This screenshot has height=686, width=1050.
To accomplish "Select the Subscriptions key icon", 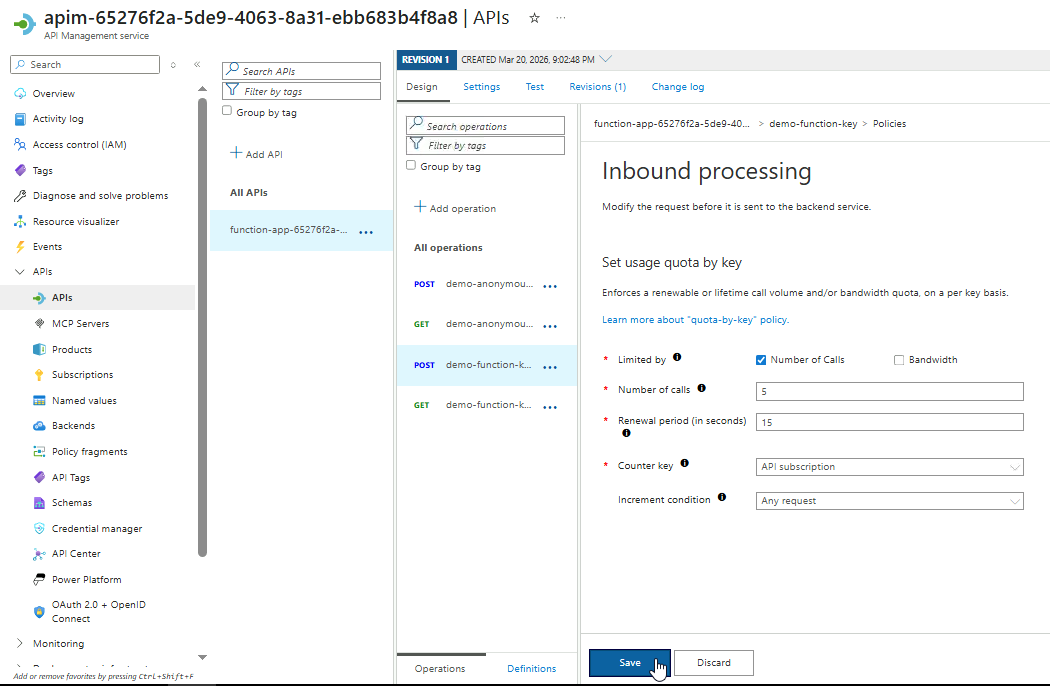I will coord(40,375).
